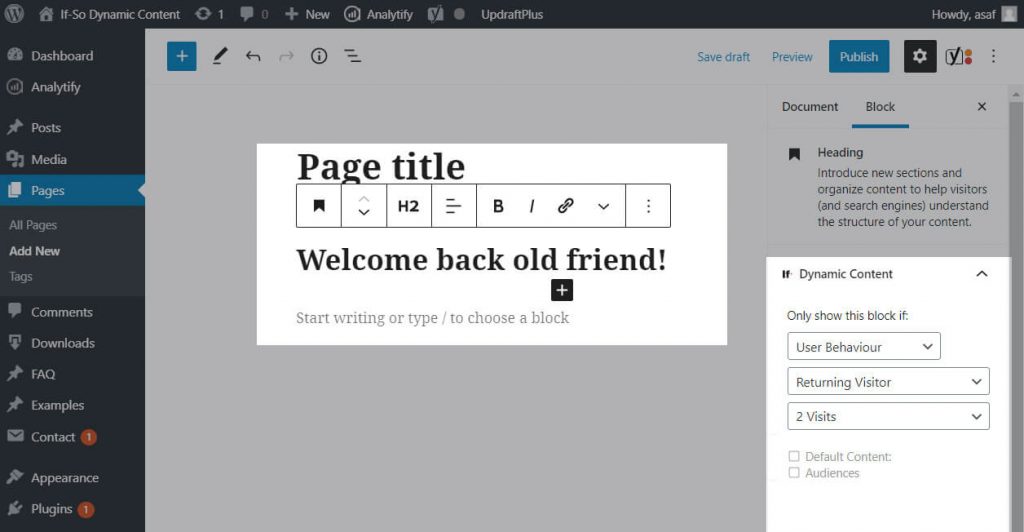Click the sidebar scrollbar up arrow
The height and width of the screenshot is (532, 1024).
pyautogui.click(x=1016, y=95)
